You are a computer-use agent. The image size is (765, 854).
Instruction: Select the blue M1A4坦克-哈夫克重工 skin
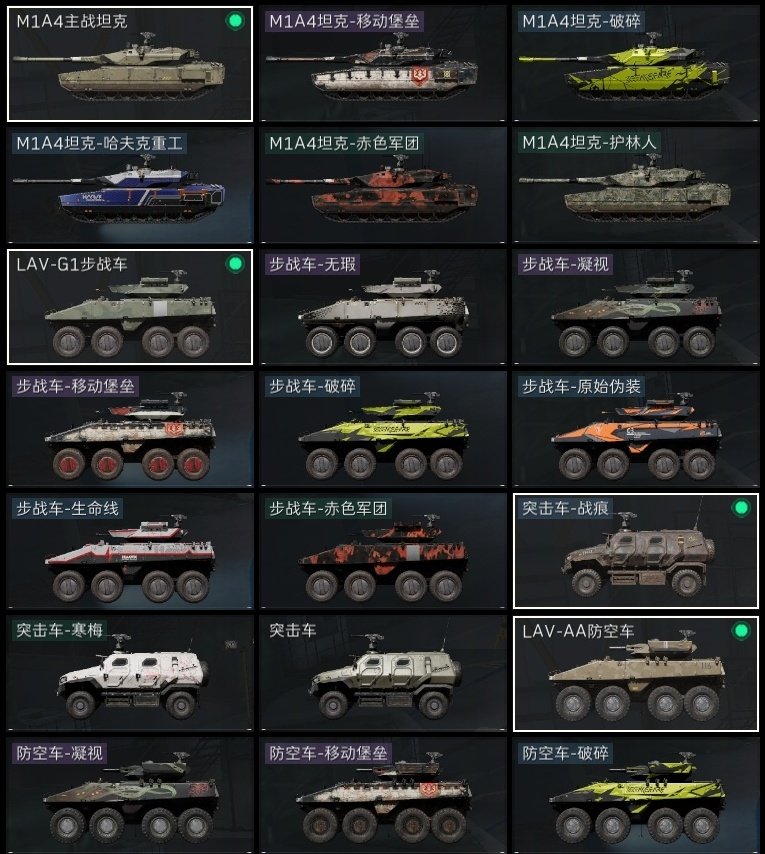click(x=130, y=185)
